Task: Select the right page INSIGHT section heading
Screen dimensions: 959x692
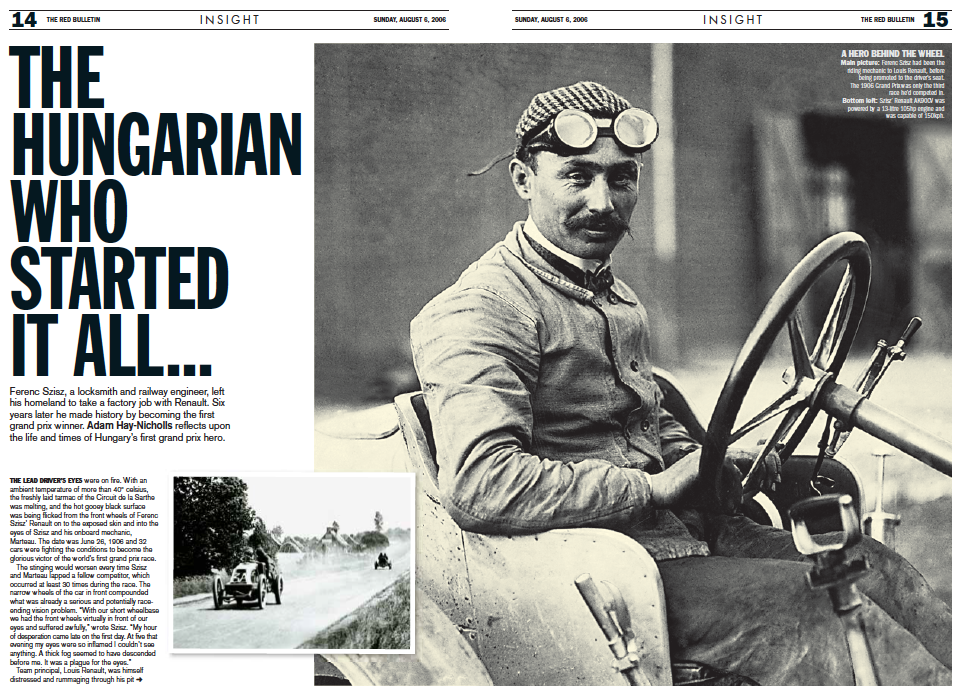Action: pyautogui.click(x=732, y=19)
